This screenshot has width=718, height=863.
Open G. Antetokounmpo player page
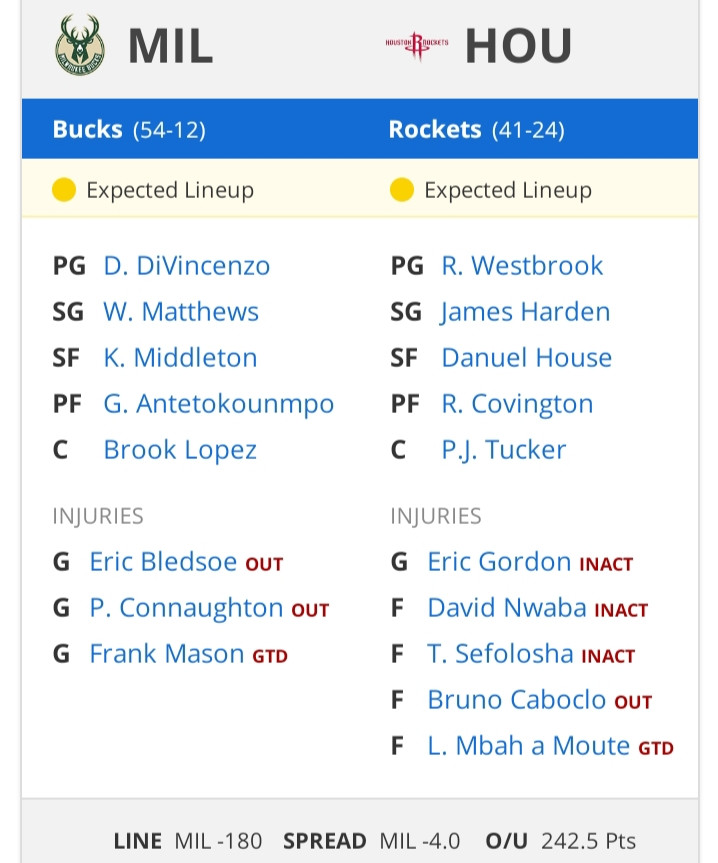click(x=218, y=404)
